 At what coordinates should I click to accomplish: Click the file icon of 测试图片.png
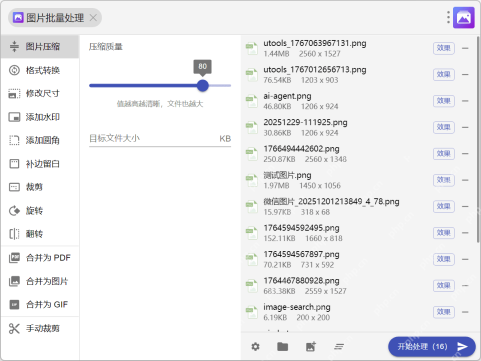tap(252, 180)
